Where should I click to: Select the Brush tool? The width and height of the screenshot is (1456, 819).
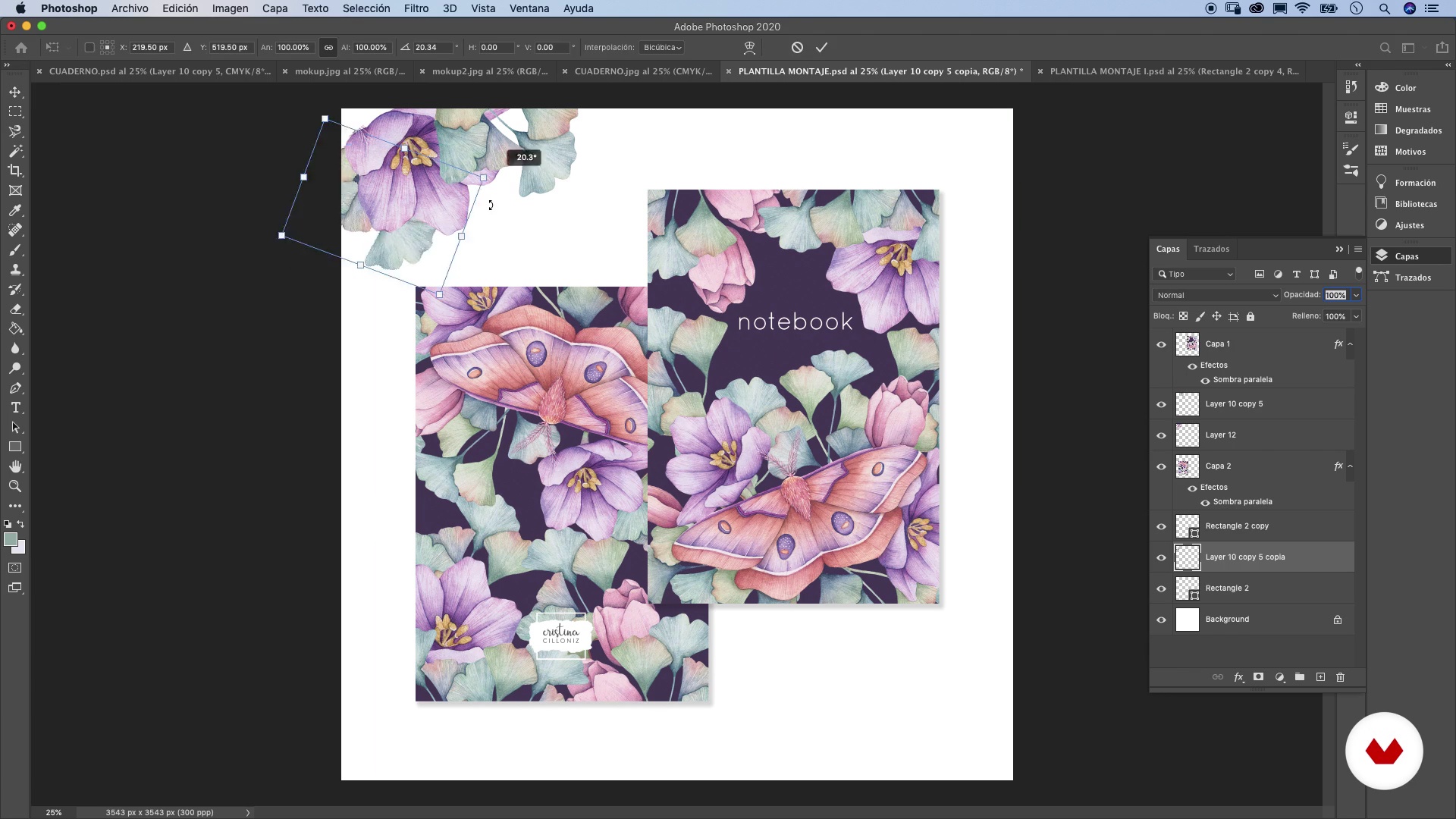15,249
